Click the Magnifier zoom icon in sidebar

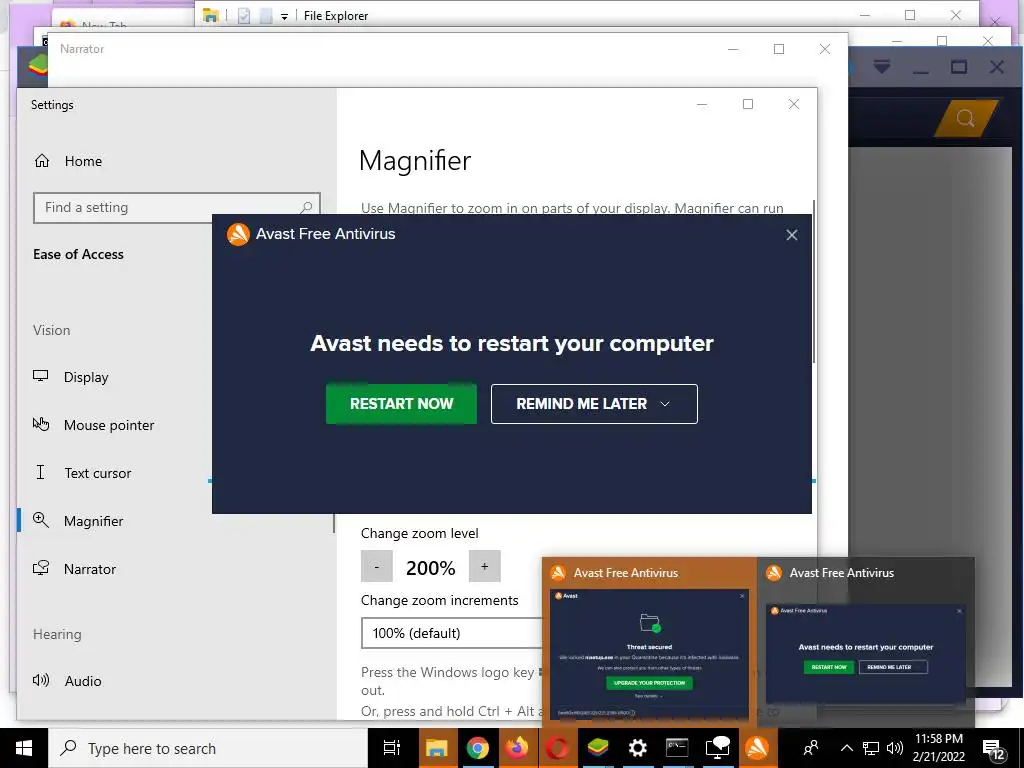pos(40,520)
